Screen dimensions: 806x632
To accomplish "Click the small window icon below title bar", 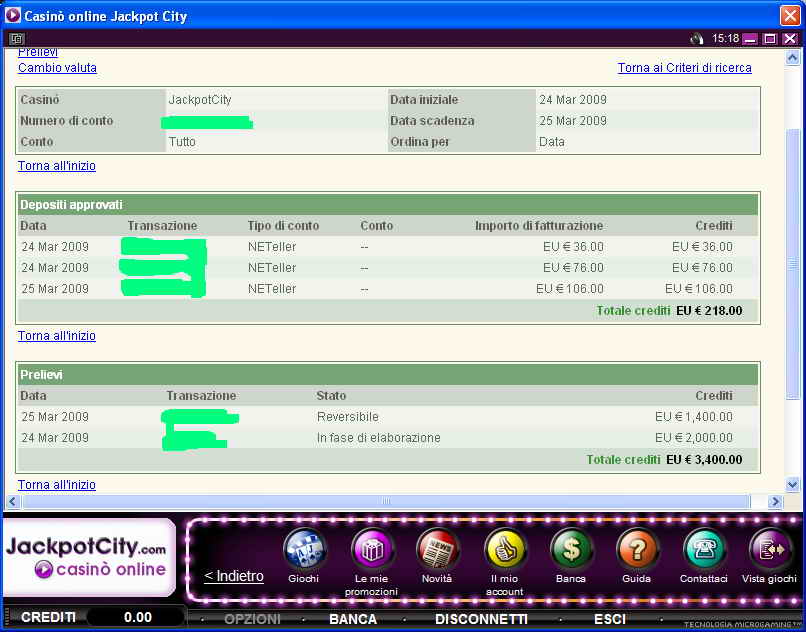I will pos(16,39).
